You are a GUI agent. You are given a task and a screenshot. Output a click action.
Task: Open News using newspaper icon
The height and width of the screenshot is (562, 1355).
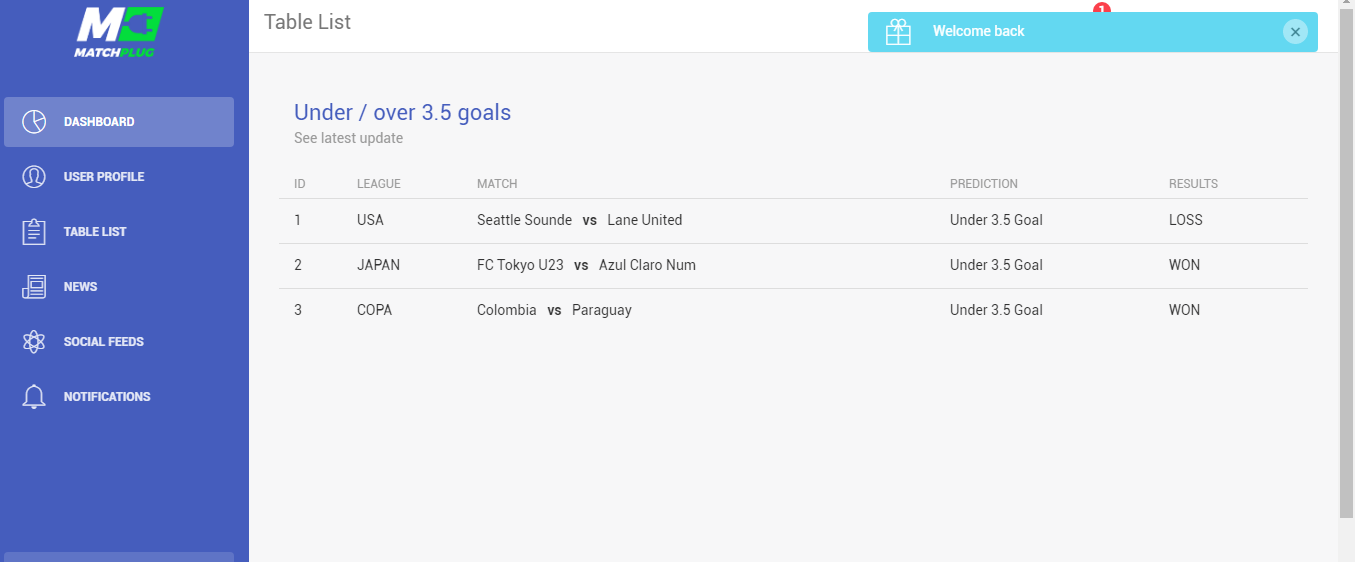tap(34, 287)
